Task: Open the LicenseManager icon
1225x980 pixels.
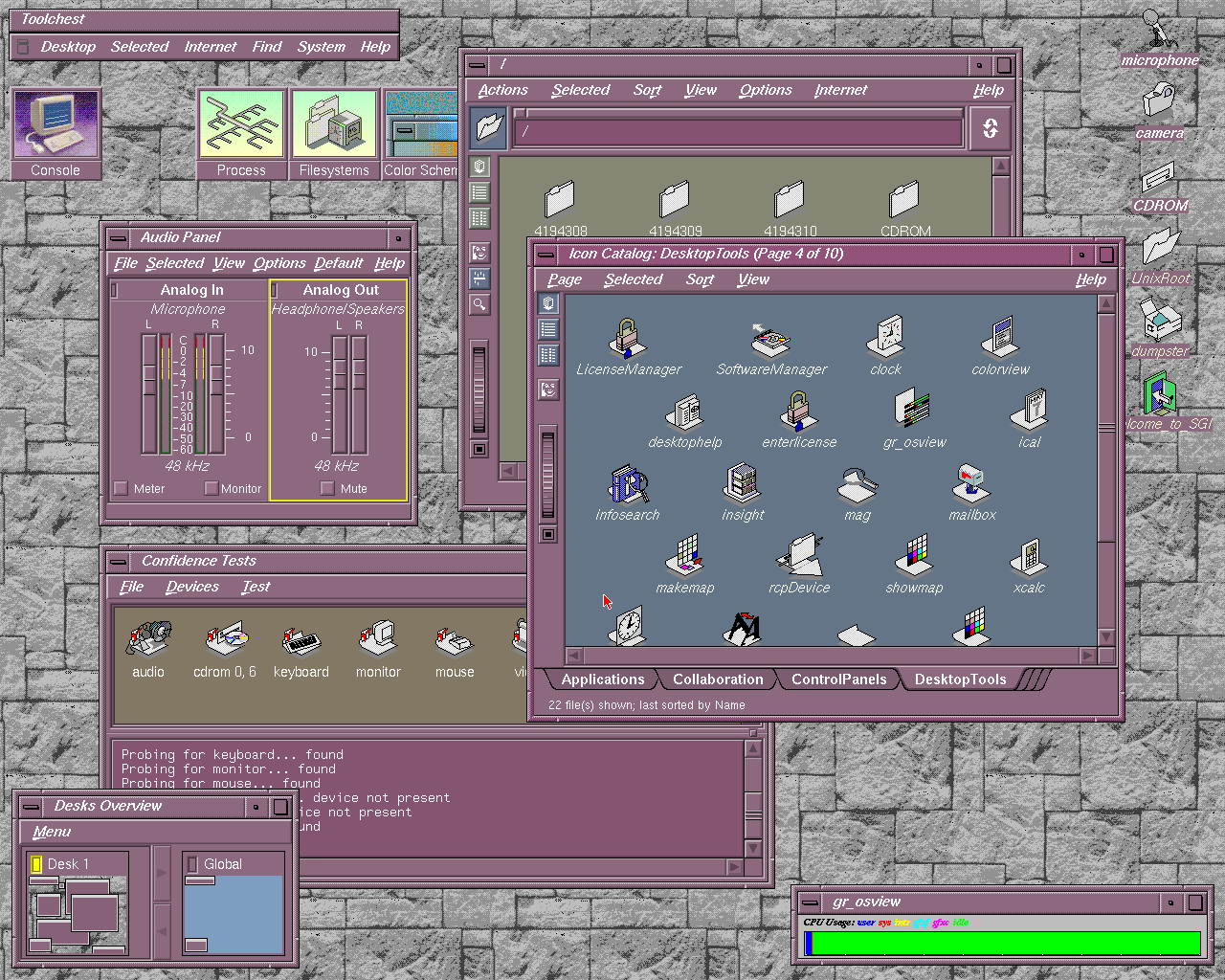Action: pyautogui.click(x=627, y=340)
